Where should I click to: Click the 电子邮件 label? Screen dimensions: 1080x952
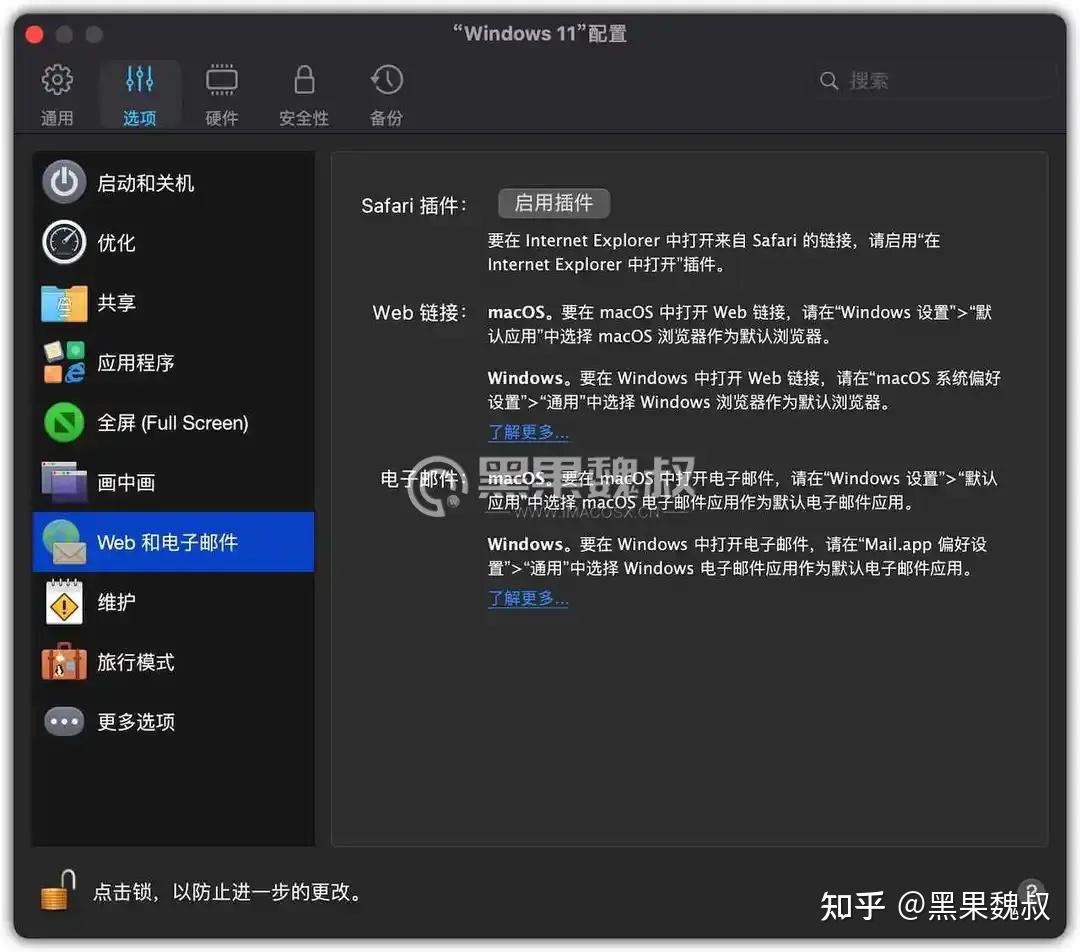tap(424, 479)
